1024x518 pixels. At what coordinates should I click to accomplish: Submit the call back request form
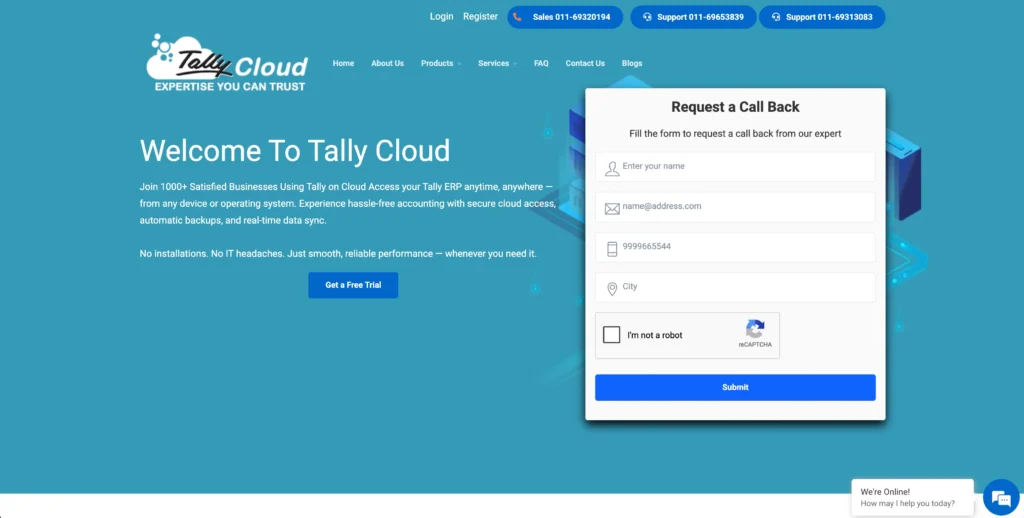[x=735, y=387]
